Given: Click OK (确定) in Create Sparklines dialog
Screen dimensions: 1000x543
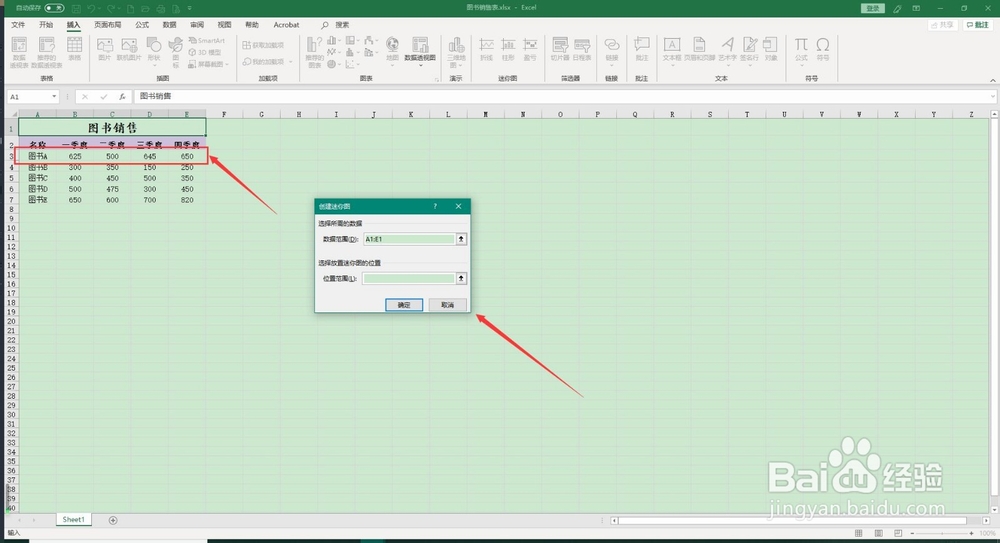Looking at the screenshot, I should pyautogui.click(x=404, y=305).
